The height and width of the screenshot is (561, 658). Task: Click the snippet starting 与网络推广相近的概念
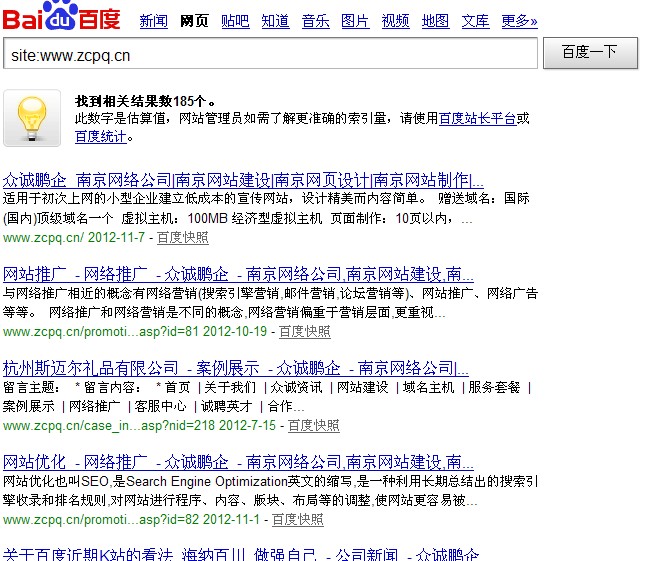coord(270,303)
